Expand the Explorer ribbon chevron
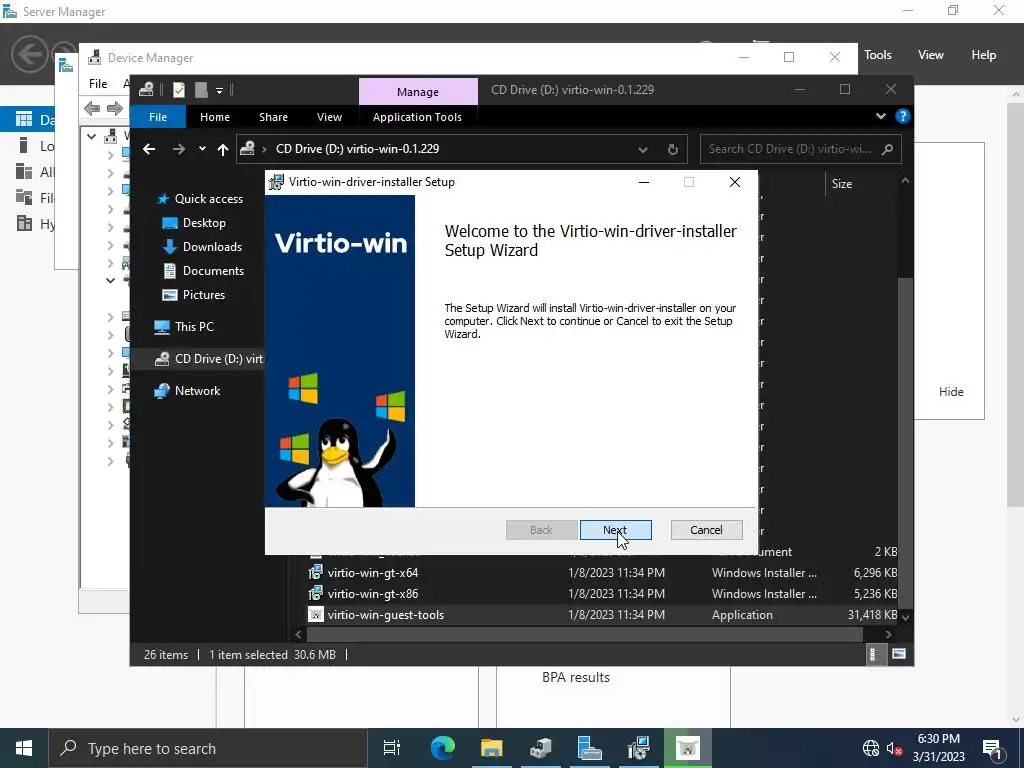1024x768 pixels. 880,116
